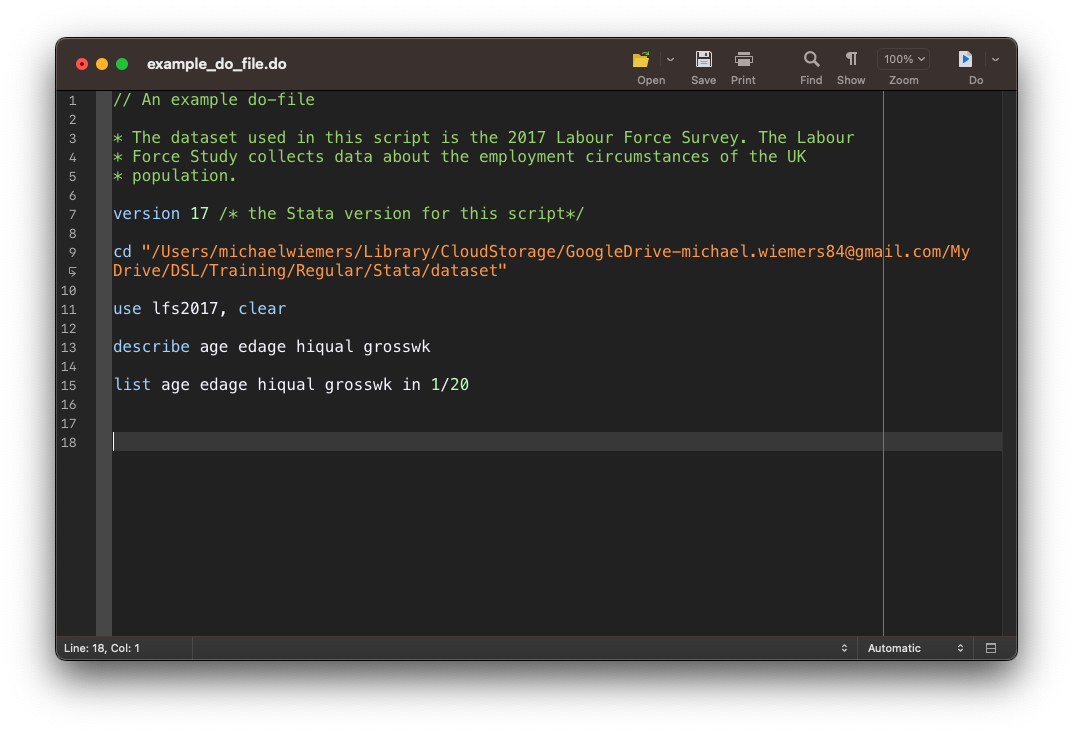Open the Automatic language selector in status bar

(x=915, y=648)
